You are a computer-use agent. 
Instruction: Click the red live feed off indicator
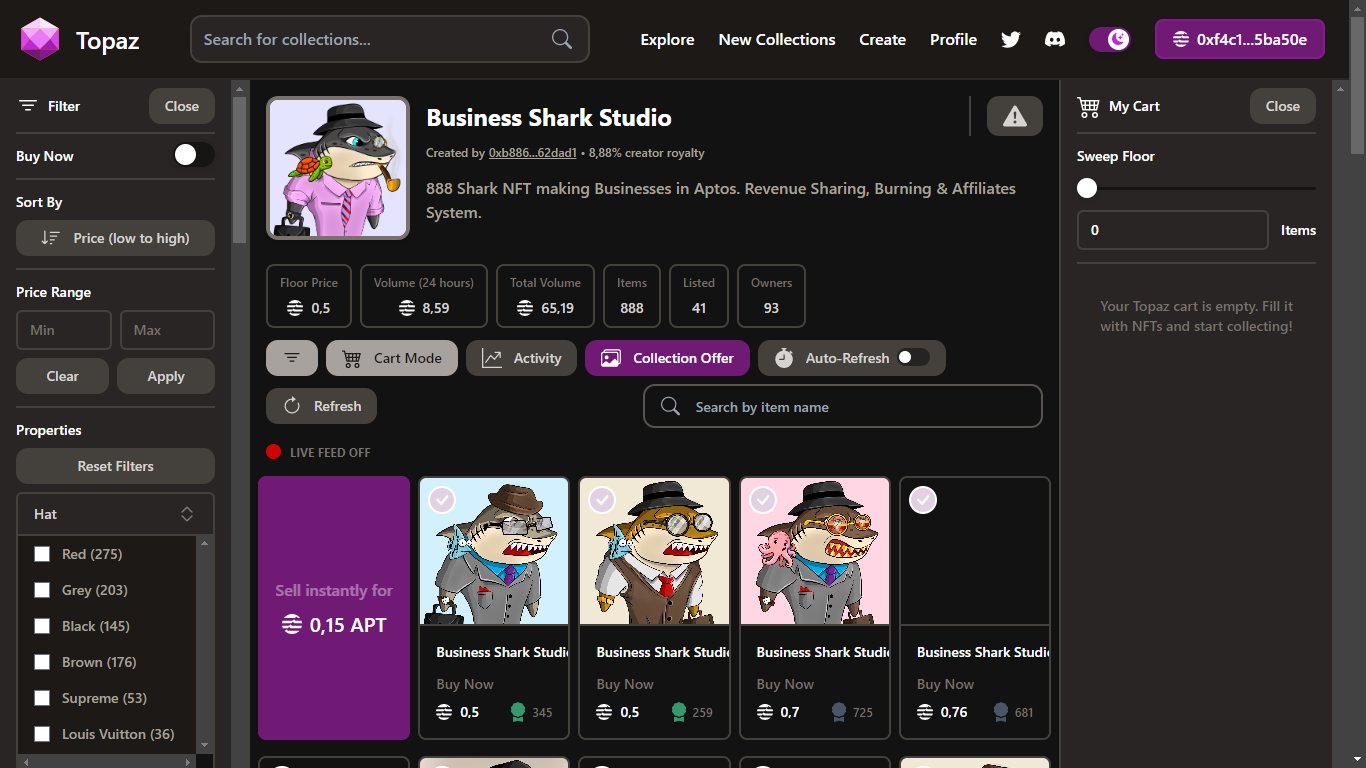point(274,452)
